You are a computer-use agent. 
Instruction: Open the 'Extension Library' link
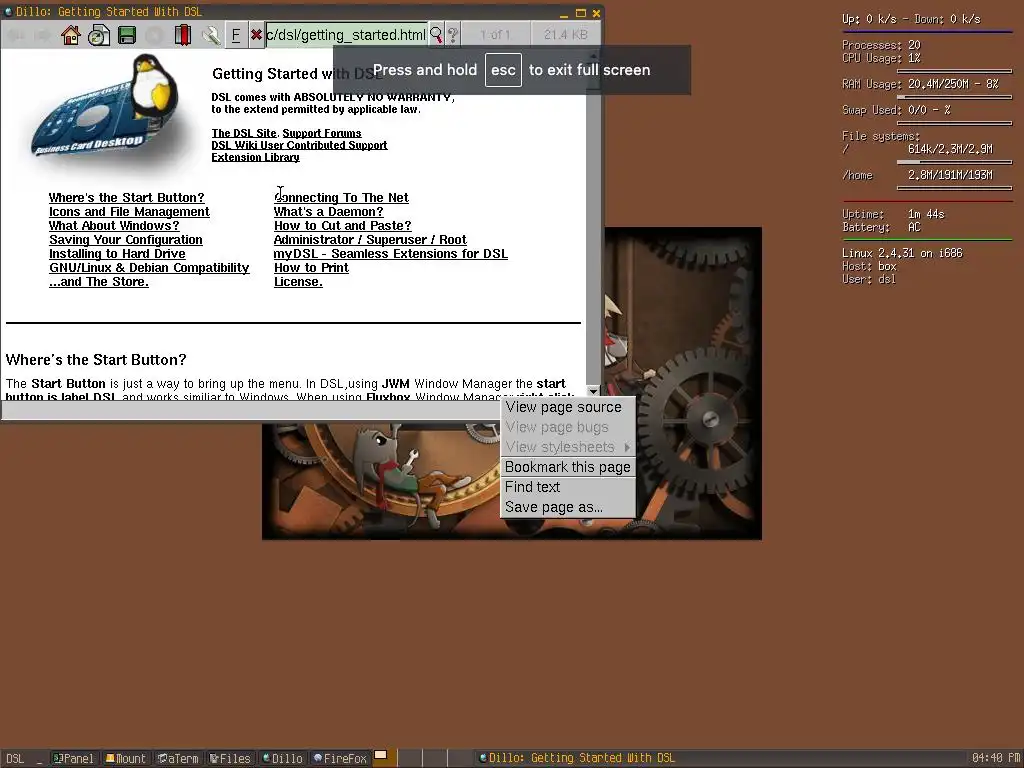point(255,157)
